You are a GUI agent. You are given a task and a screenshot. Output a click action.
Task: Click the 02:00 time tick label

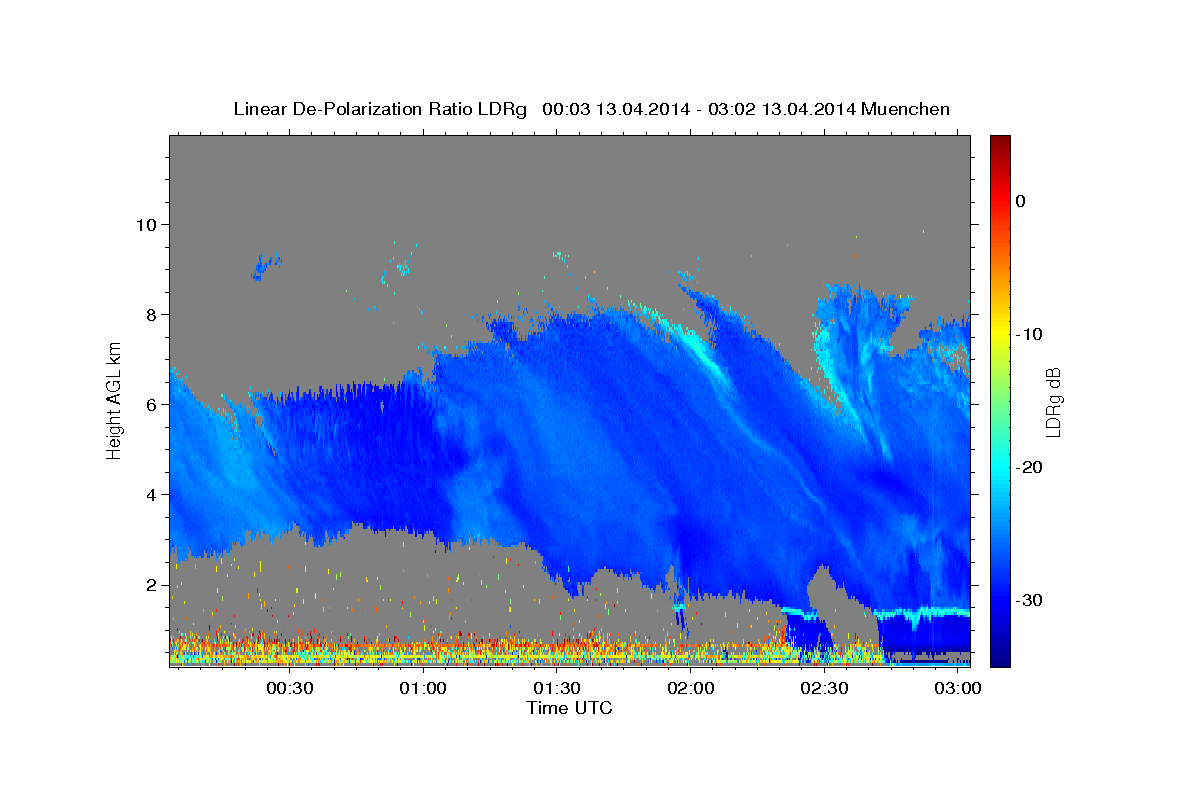pos(690,689)
